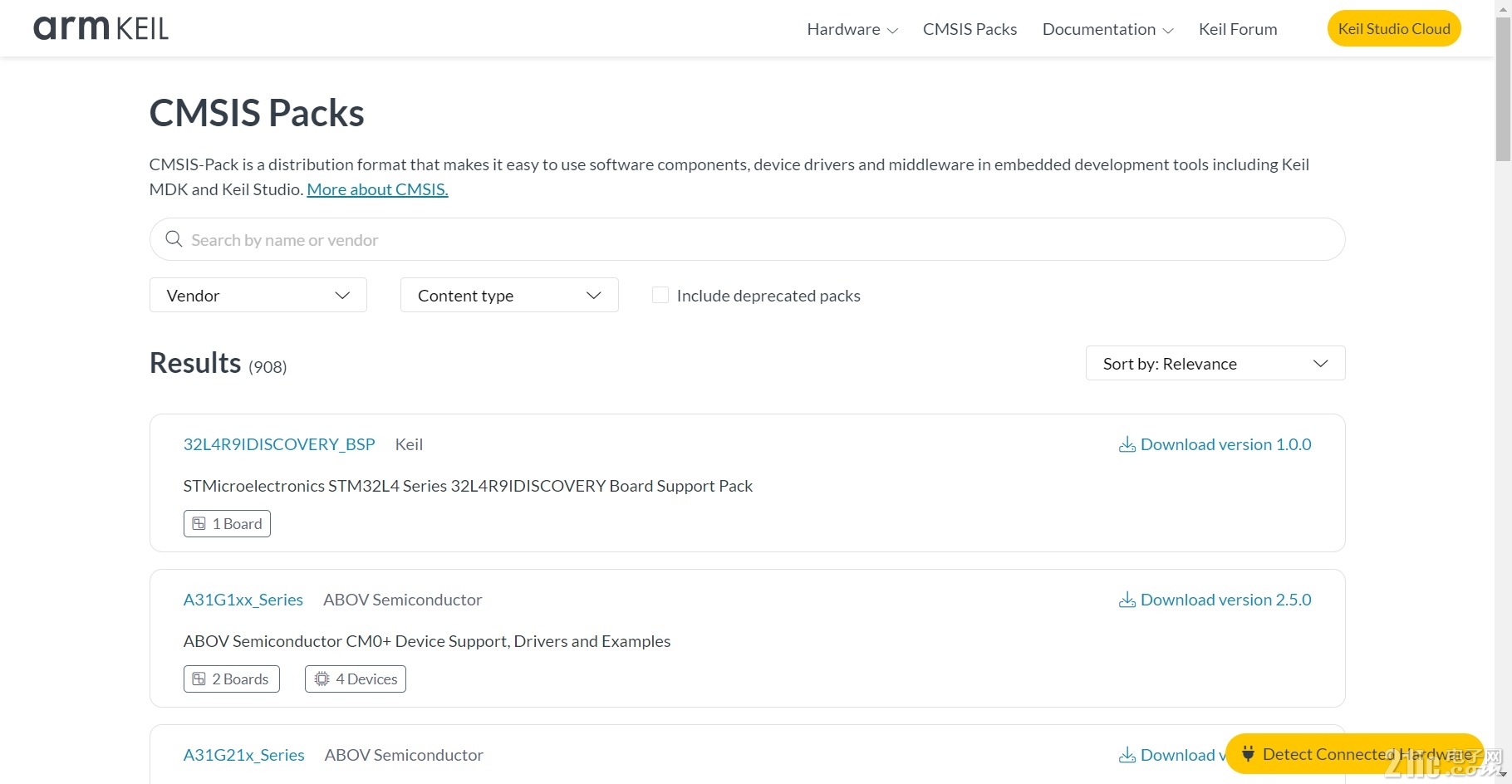Click ABOV CM0+ Device Support description
Image resolution: width=1512 pixels, height=784 pixels.
(427, 641)
